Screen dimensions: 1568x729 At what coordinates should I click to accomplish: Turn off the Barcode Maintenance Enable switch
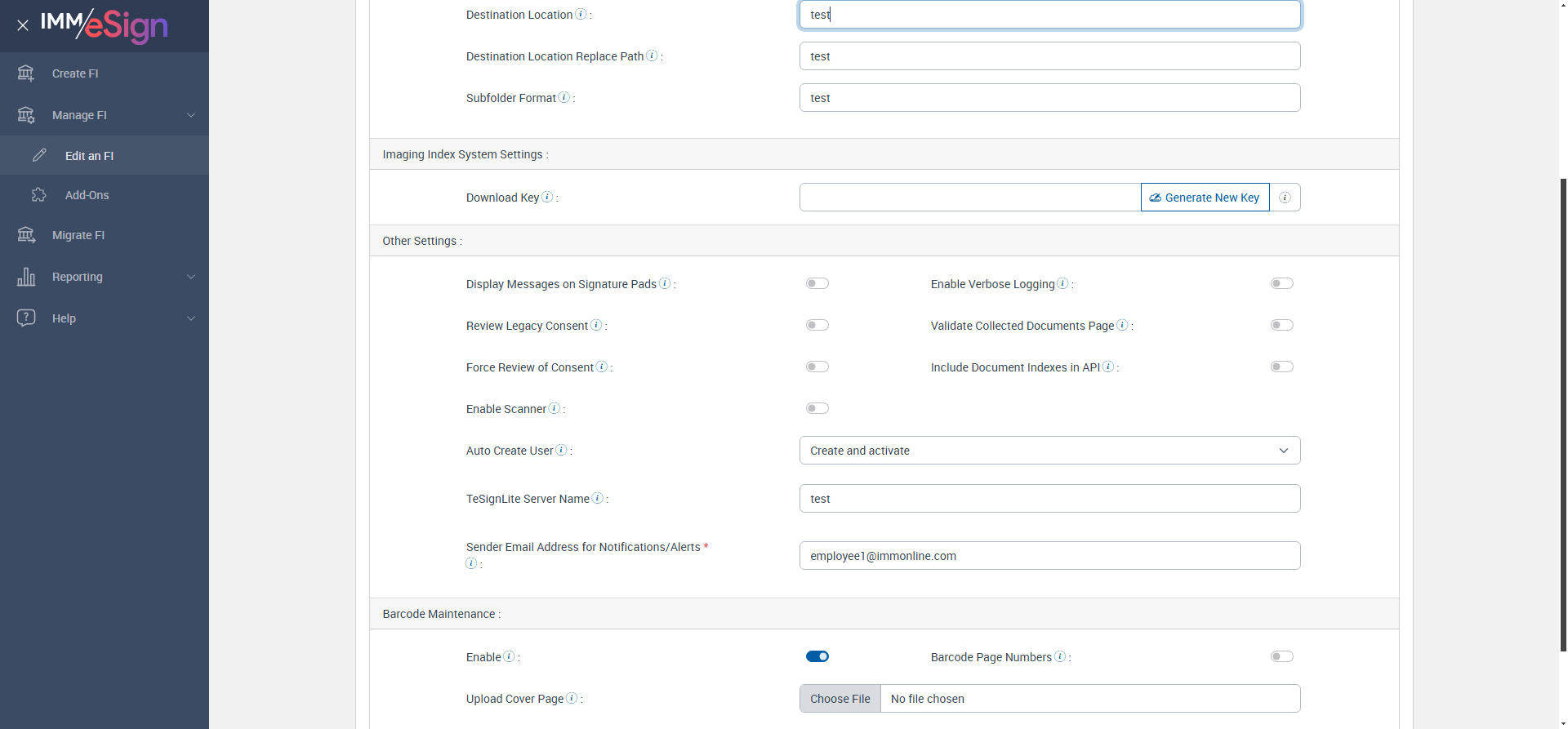pos(817,656)
